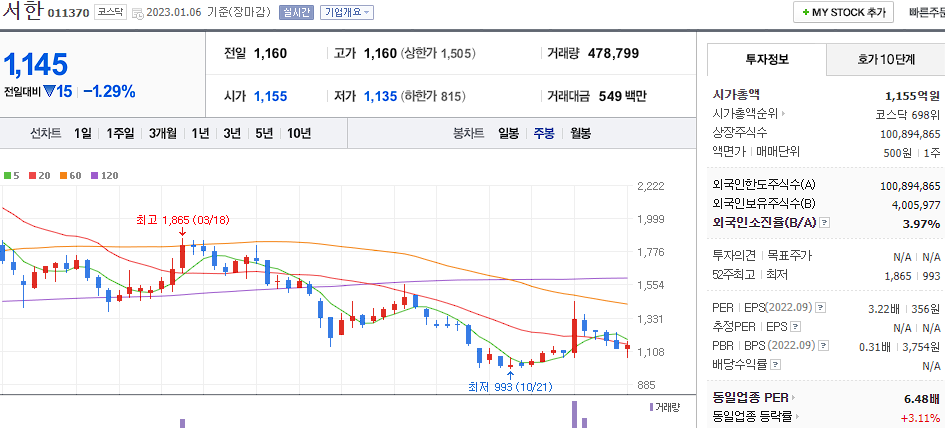Click the 거래대금 value 549 백만

point(623,96)
